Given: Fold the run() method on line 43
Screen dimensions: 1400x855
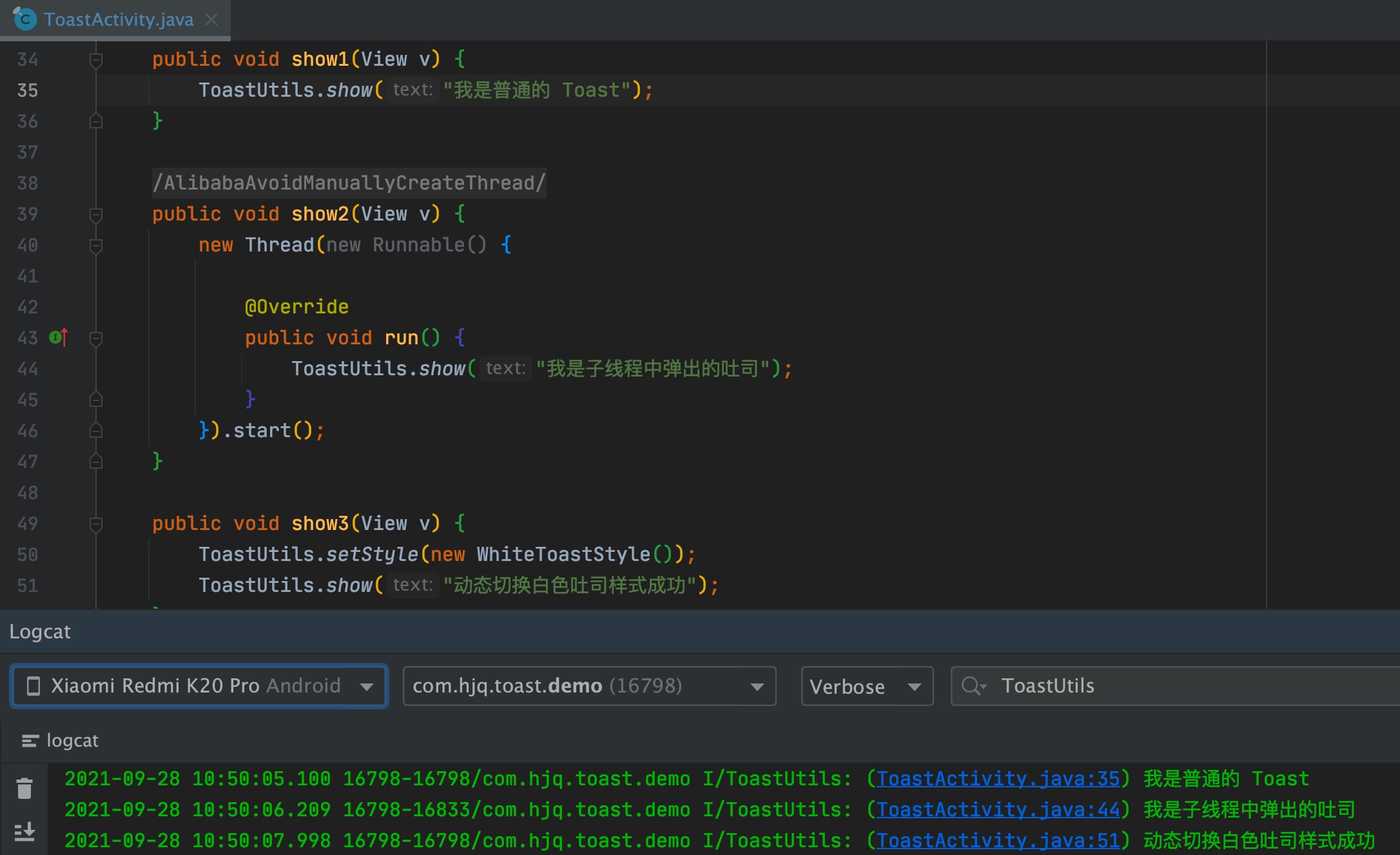Looking at the screenshot, I should (96, 339).
